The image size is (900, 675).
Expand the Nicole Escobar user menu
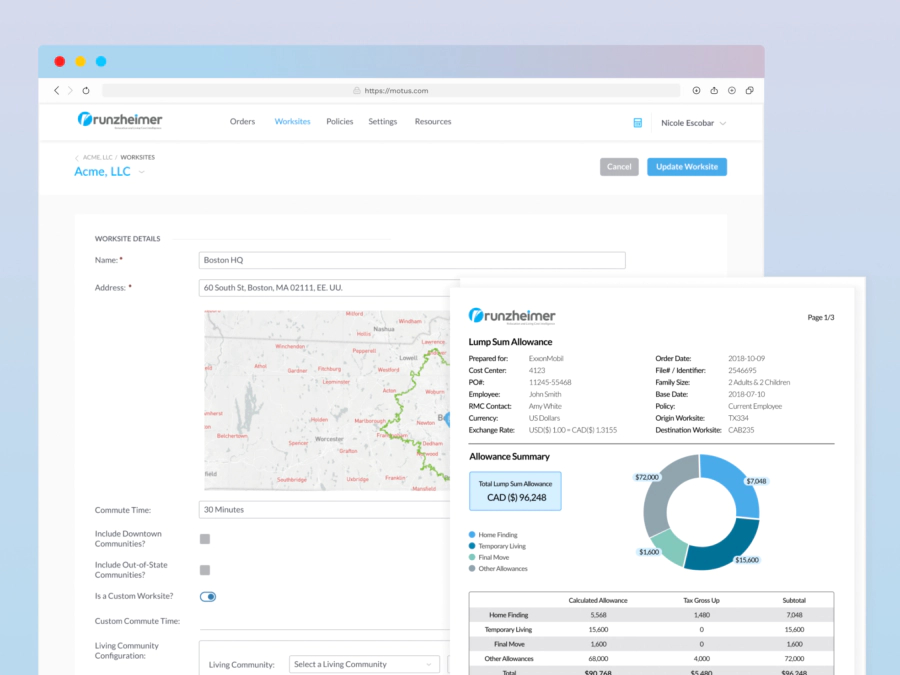point(693,123)
